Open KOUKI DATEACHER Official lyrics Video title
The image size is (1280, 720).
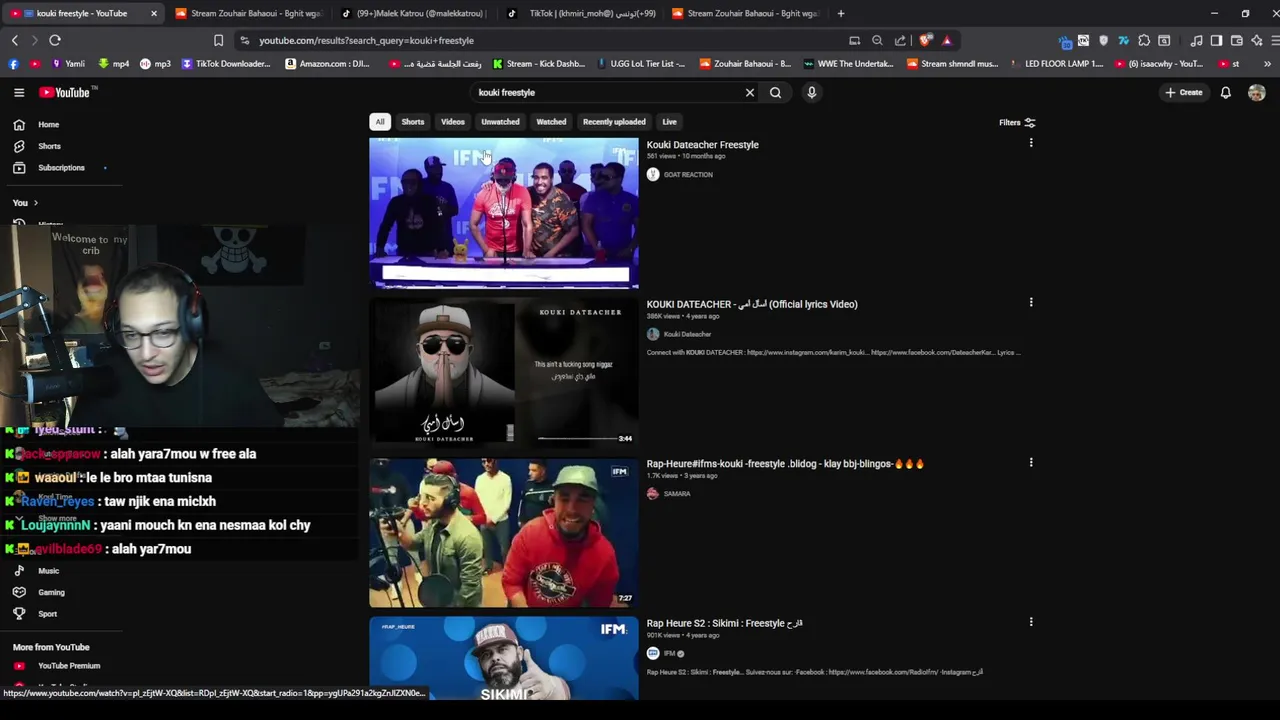[752, 305]
